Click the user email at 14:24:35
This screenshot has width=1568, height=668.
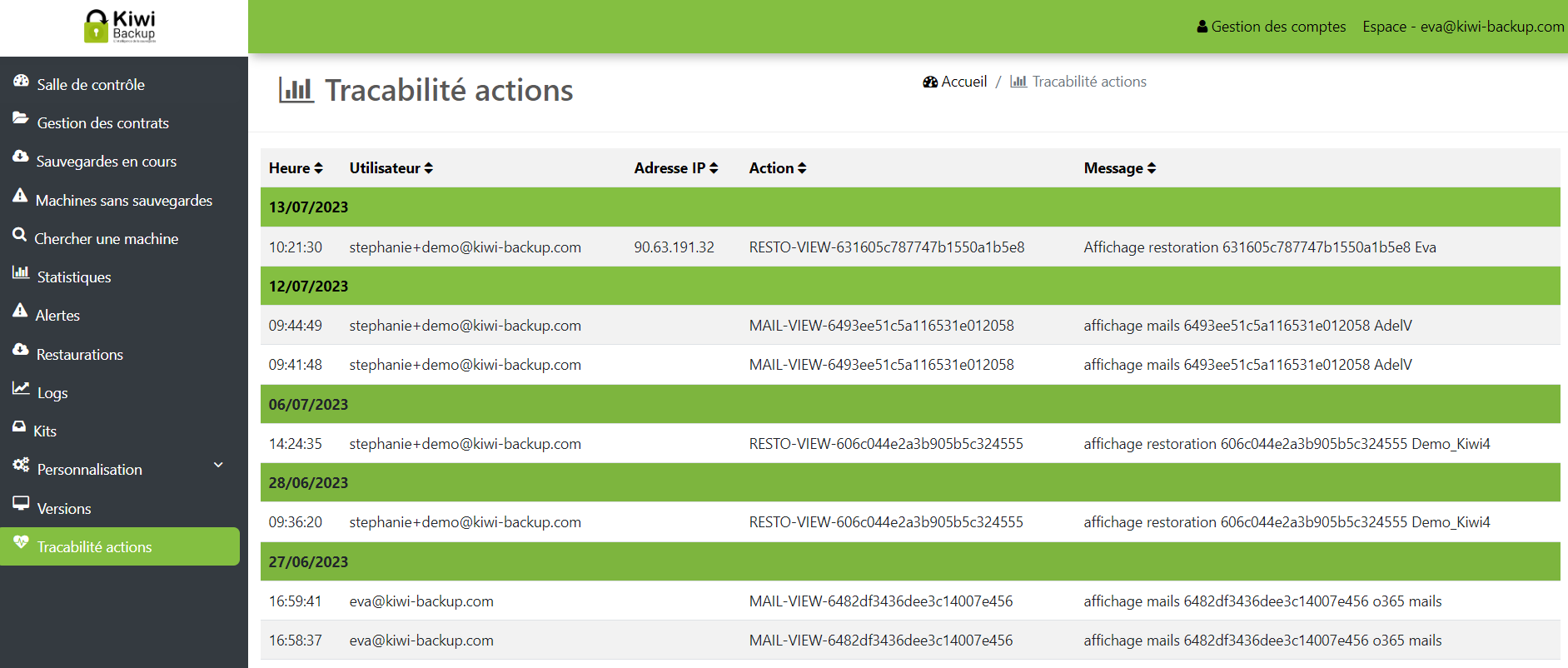[465, 444]
